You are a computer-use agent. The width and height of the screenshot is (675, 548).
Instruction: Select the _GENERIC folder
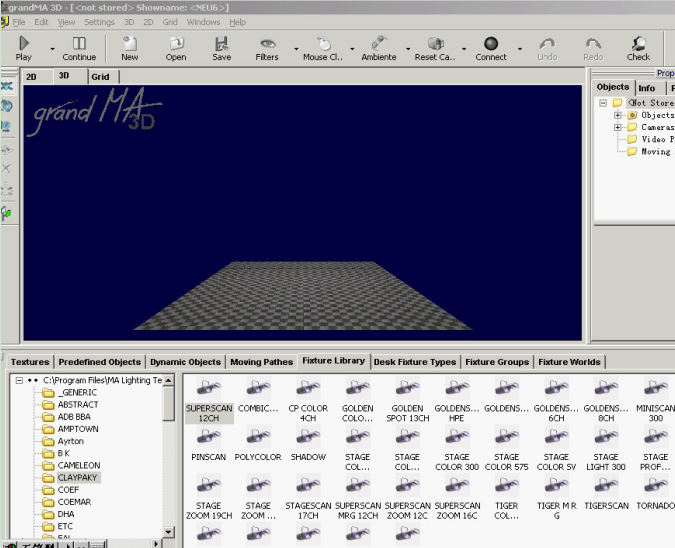77,393
